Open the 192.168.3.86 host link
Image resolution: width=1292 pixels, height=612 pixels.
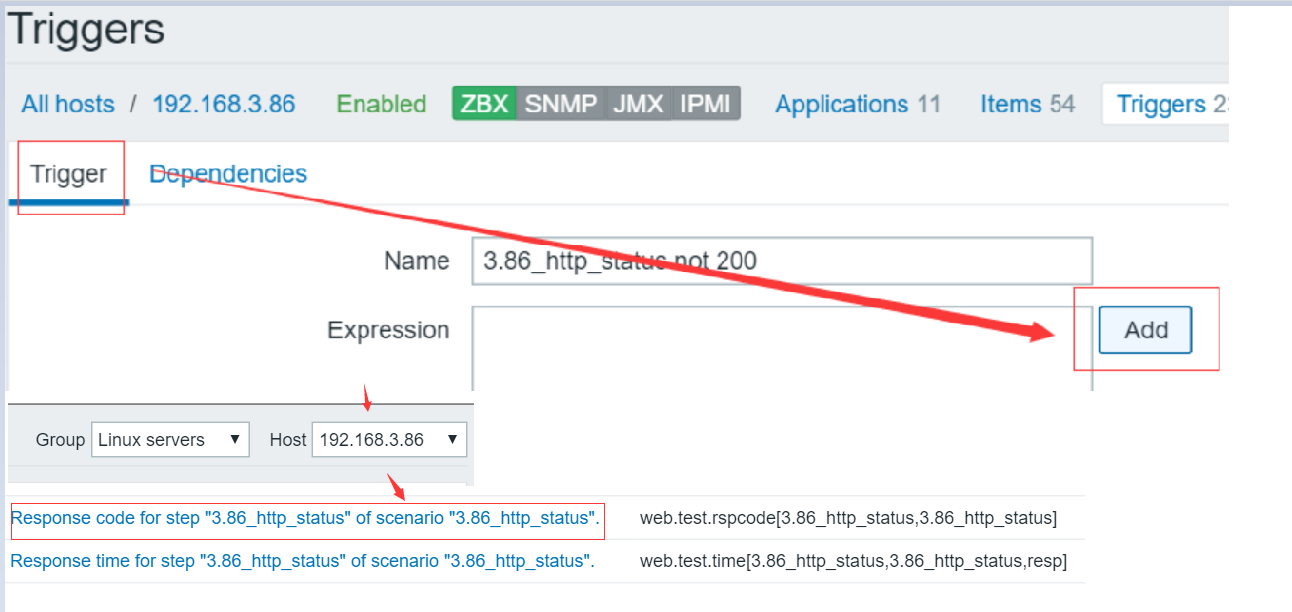click(223, 104)
